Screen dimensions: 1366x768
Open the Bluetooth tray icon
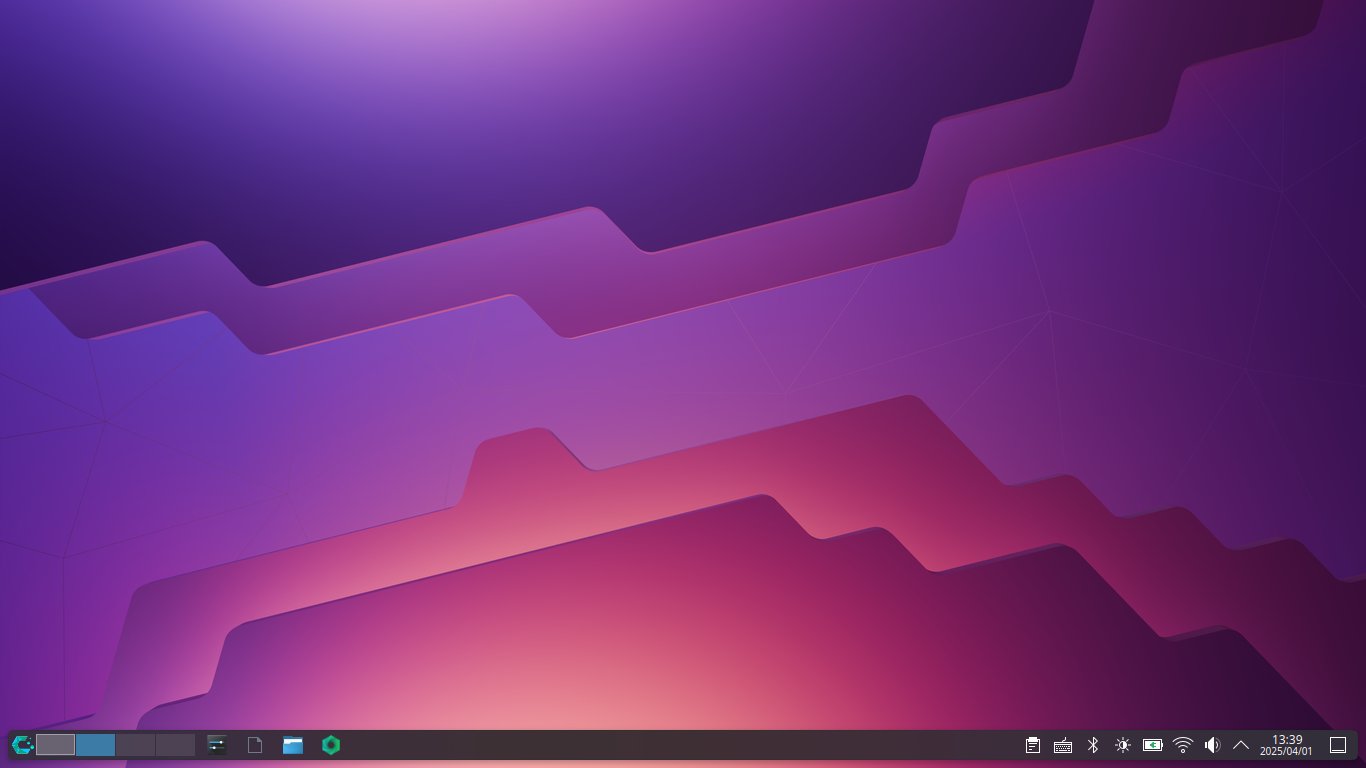tap(1093, 745)
